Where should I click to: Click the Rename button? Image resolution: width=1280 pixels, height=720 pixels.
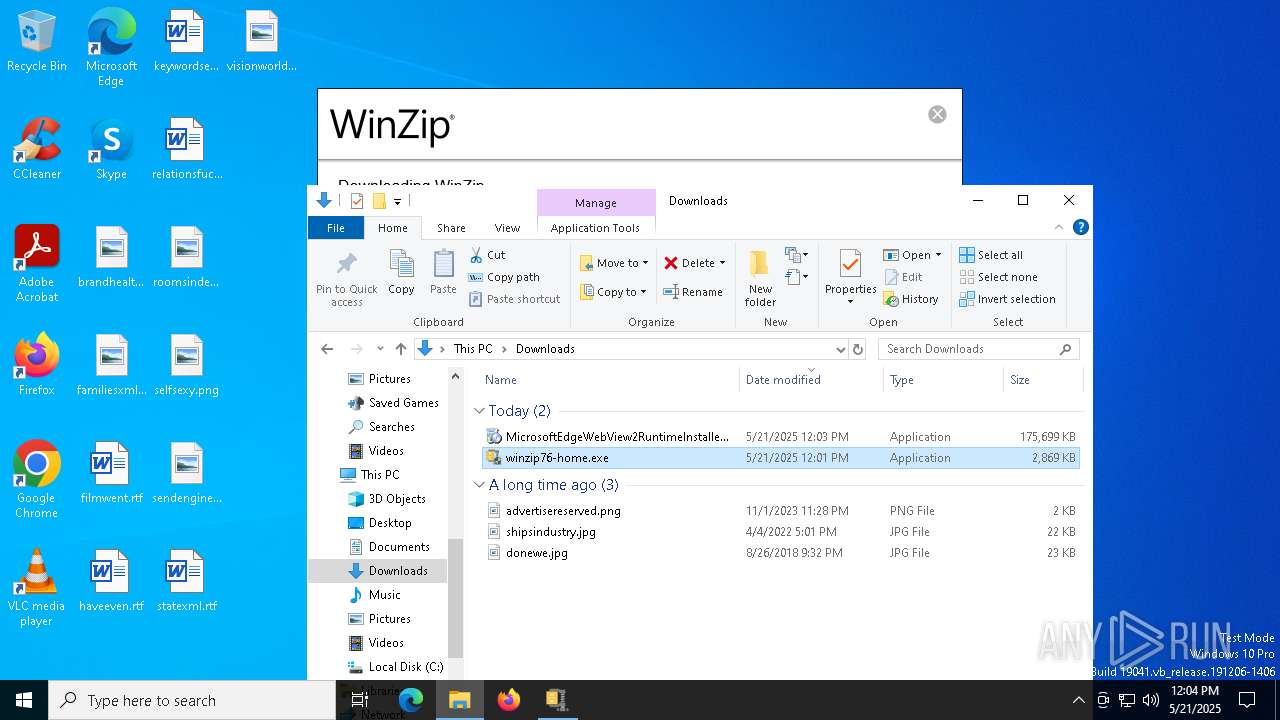tap(693, 292)
